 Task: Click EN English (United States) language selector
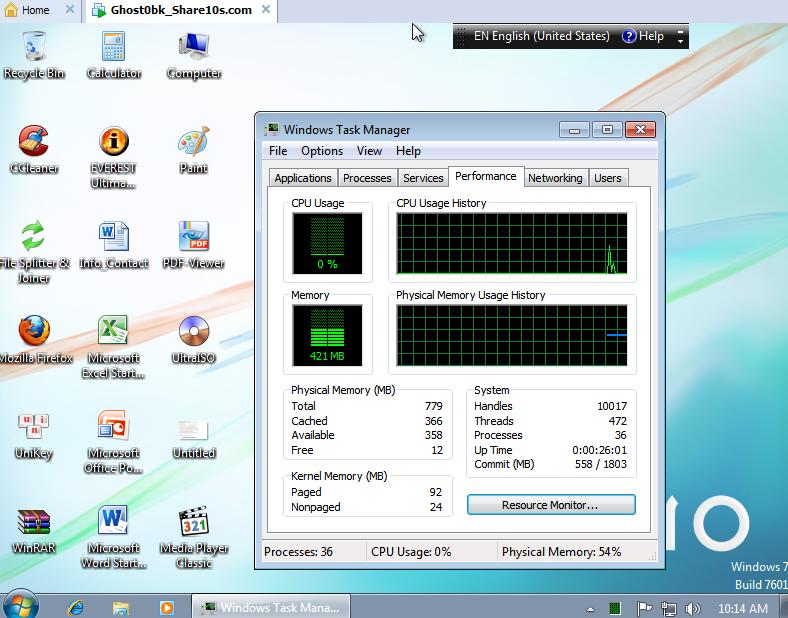coord(541,36)
